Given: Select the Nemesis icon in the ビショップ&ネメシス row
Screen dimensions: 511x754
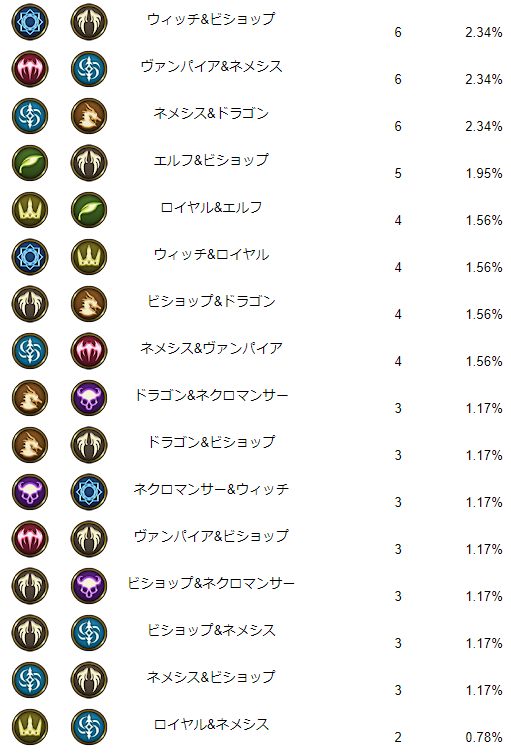Looking at the screenshot, I should pos(89,633).
